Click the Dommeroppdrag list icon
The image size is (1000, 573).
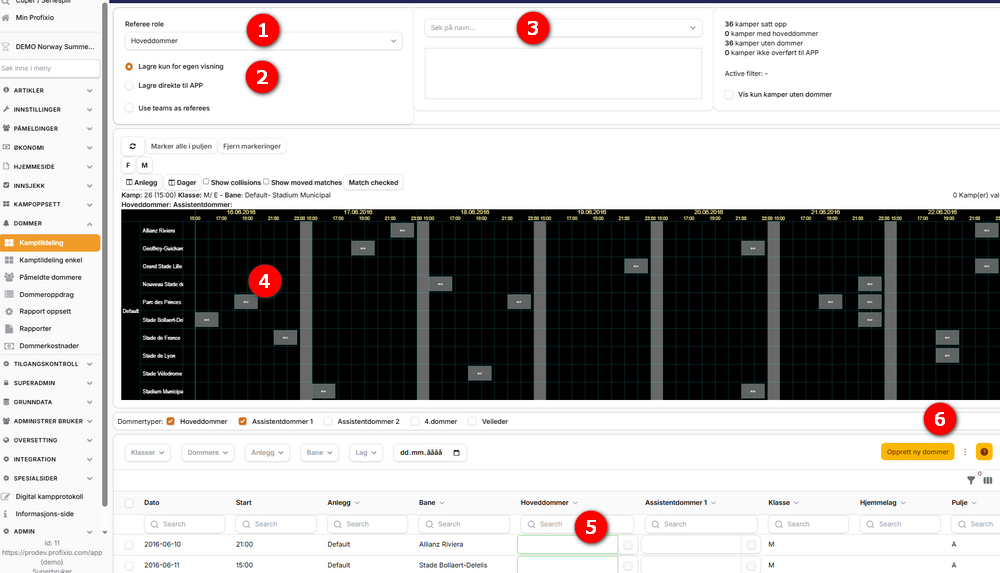[x=9, y=294]
